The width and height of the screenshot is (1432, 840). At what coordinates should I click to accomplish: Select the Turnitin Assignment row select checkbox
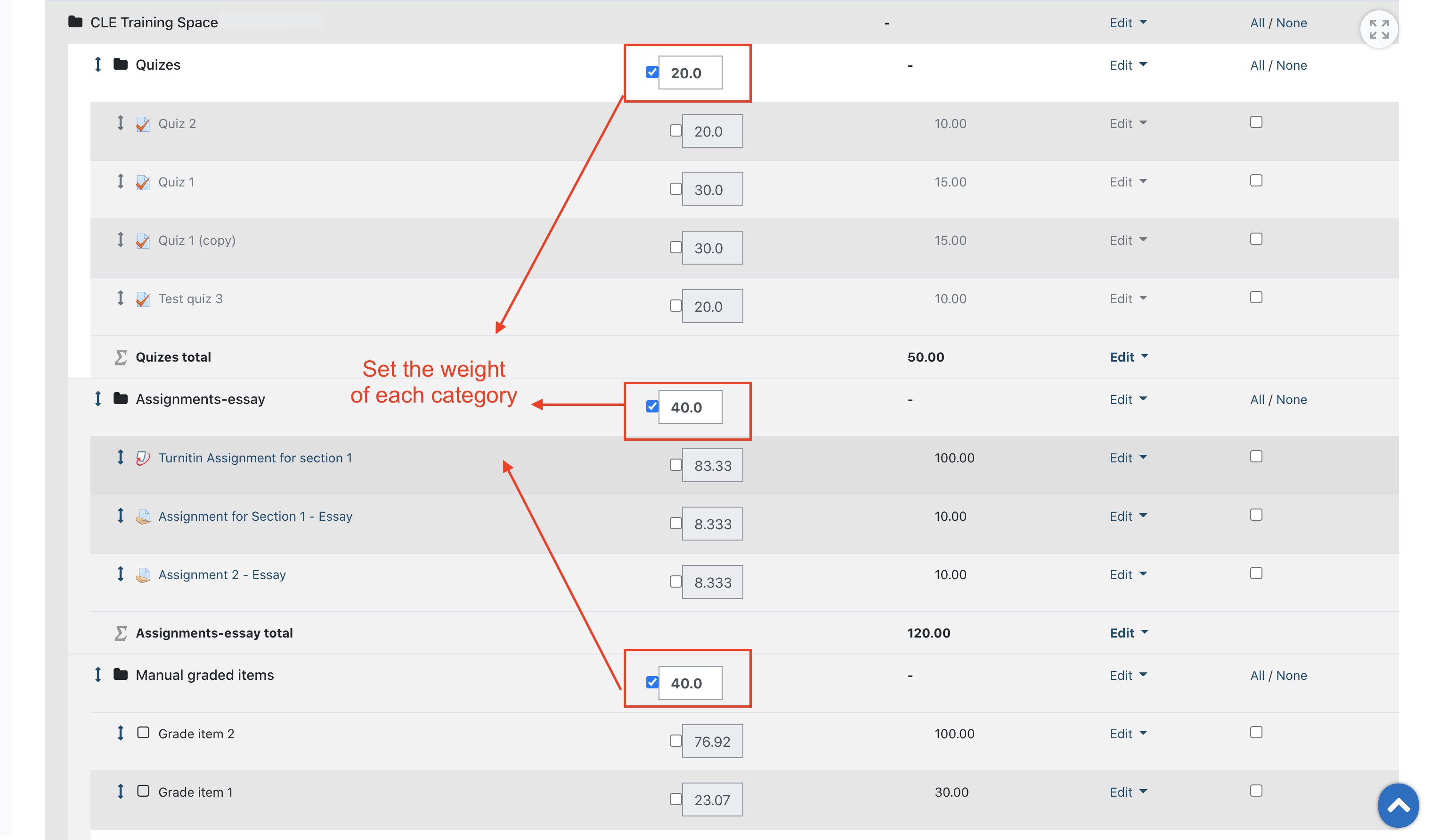coord(1256,457)
